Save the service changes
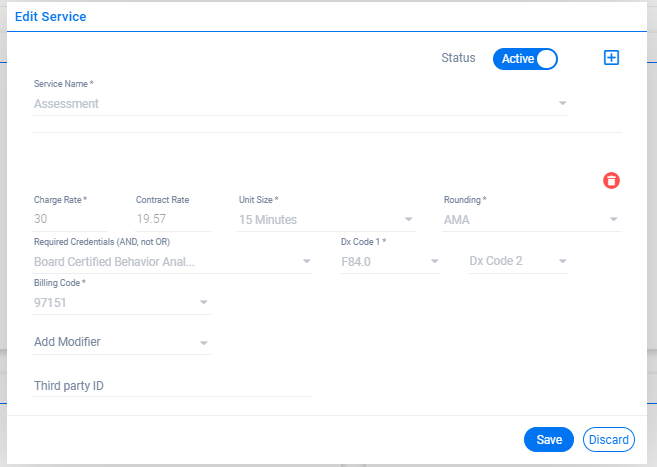The height and width of the screenshot is (467, 657). pos(548,439)
